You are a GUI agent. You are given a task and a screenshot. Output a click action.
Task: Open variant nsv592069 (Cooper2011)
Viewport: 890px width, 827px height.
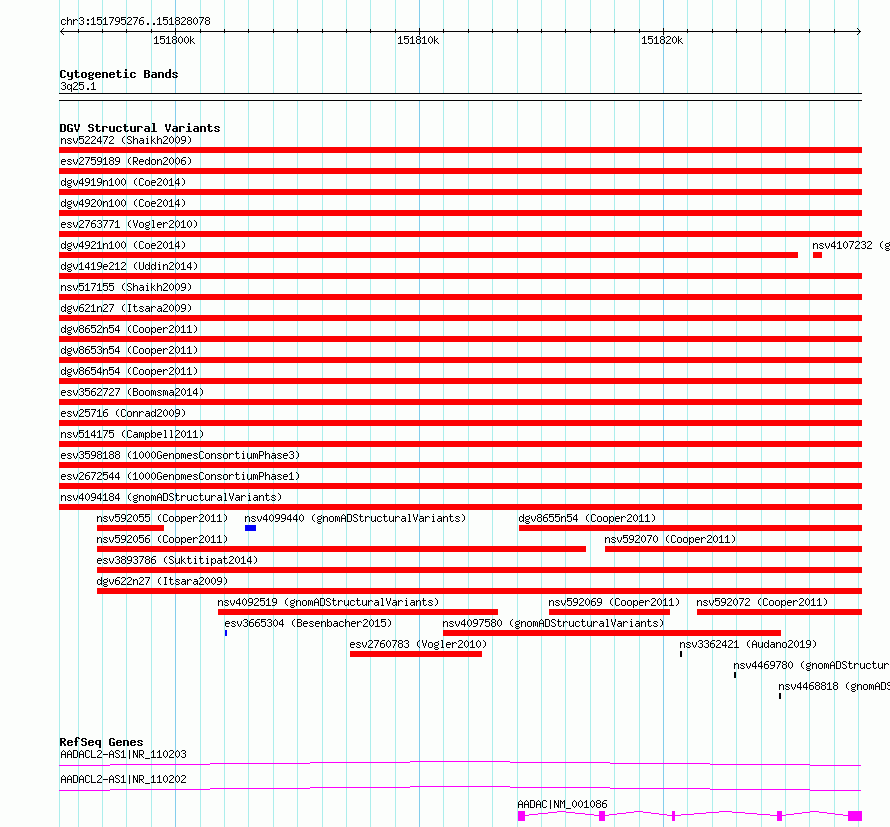pyautogui.click(x=610, y=612)
